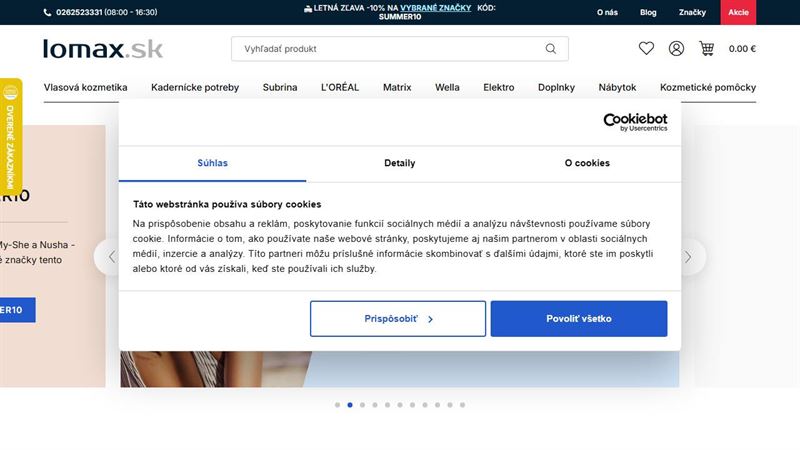Switch to the Súhlas tab
The height and width of the screenshot is (450, 800).
click(212, 163)
